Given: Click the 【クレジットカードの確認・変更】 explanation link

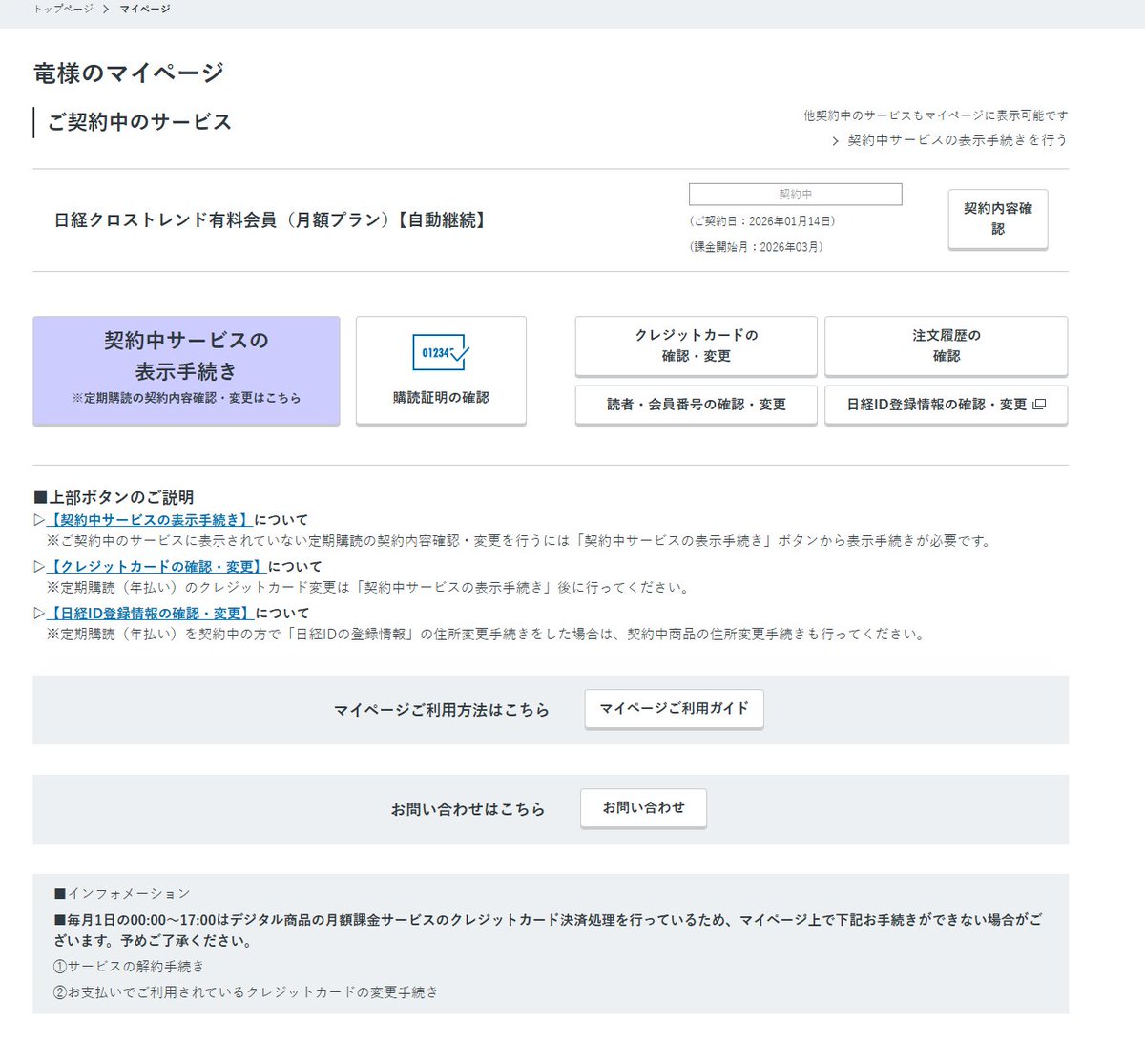Looking at the screenshot, I should 156,567.
